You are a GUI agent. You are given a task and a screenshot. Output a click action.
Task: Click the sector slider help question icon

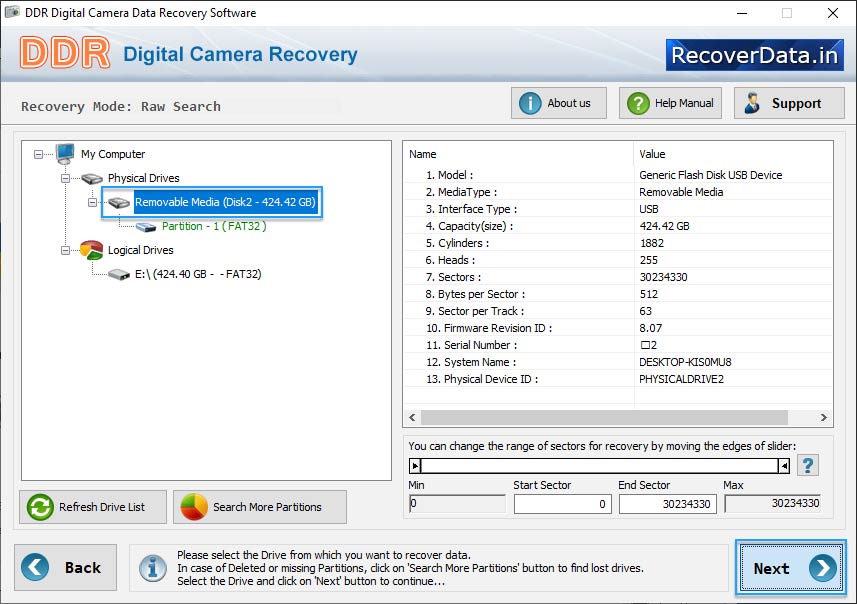(x=808, y=466)
